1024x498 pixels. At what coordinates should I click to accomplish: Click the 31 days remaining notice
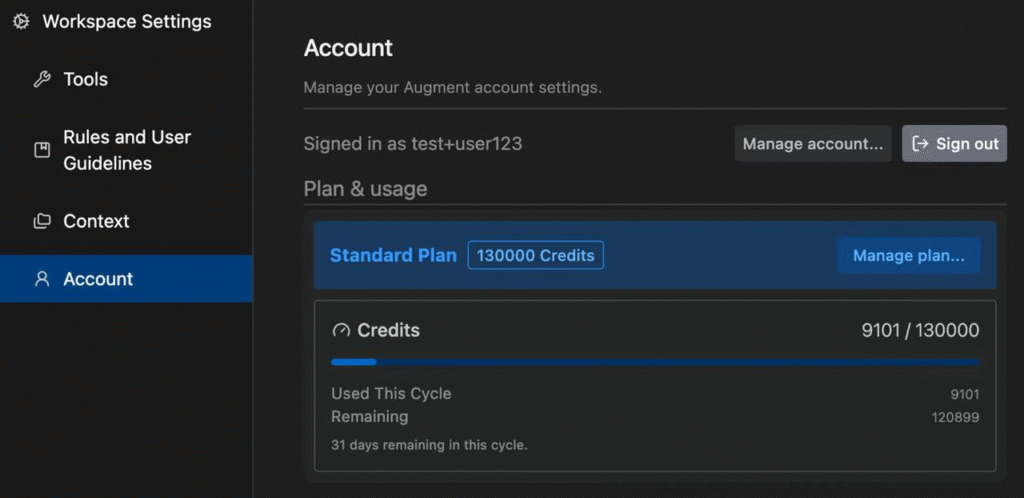(429, 444)
